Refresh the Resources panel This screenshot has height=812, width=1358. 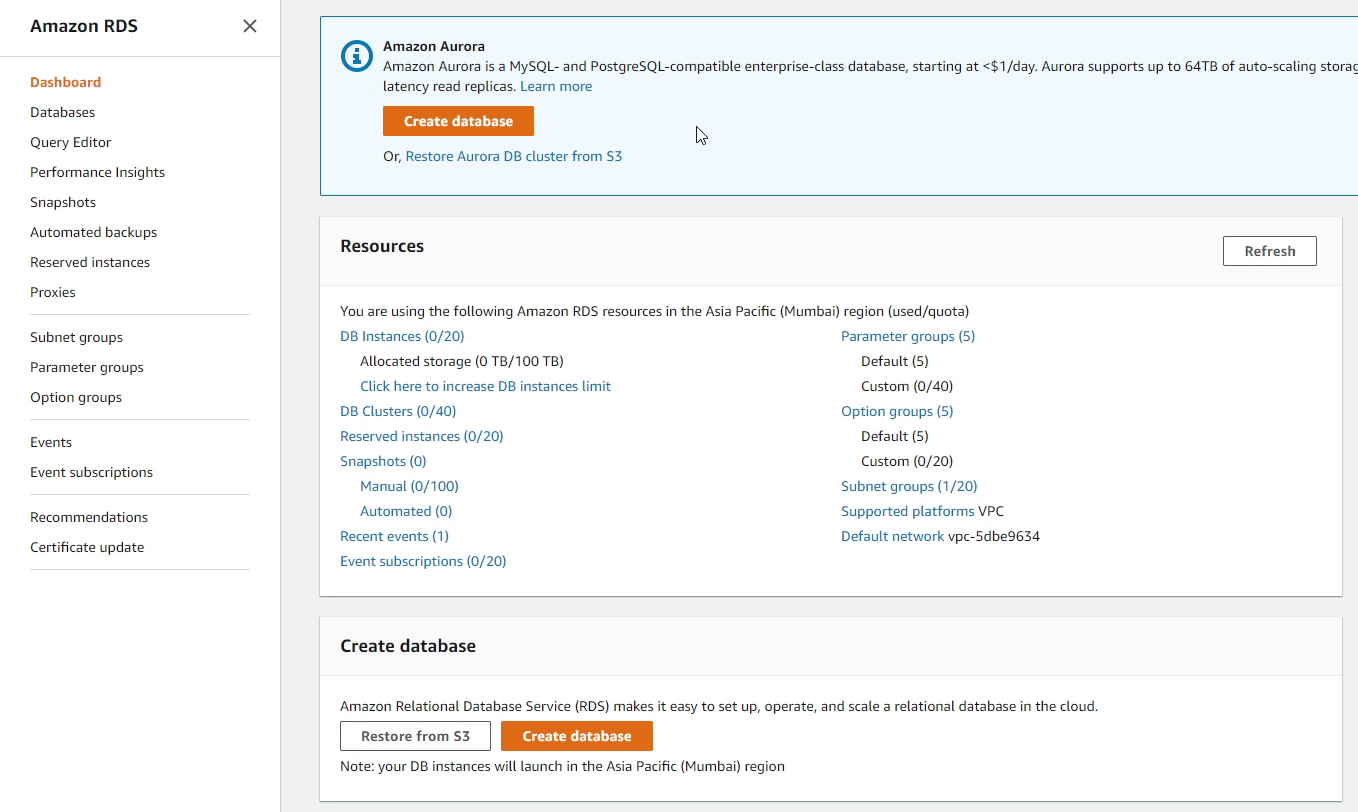coord(1269,251)
